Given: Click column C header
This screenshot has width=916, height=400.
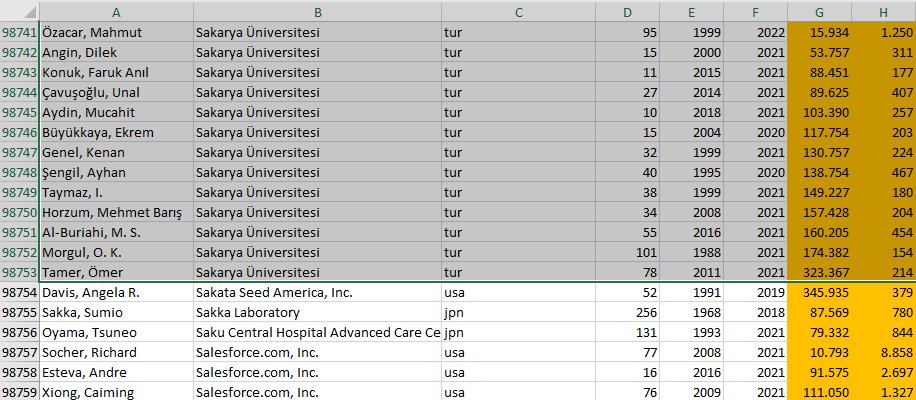Looking at the screenshot, I should [x=518, y=11].
